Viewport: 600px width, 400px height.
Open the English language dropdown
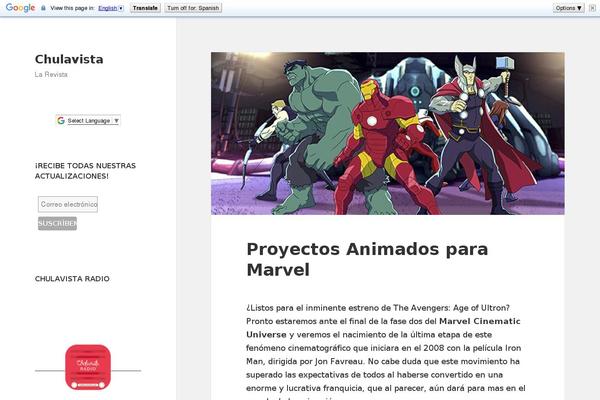111,8
